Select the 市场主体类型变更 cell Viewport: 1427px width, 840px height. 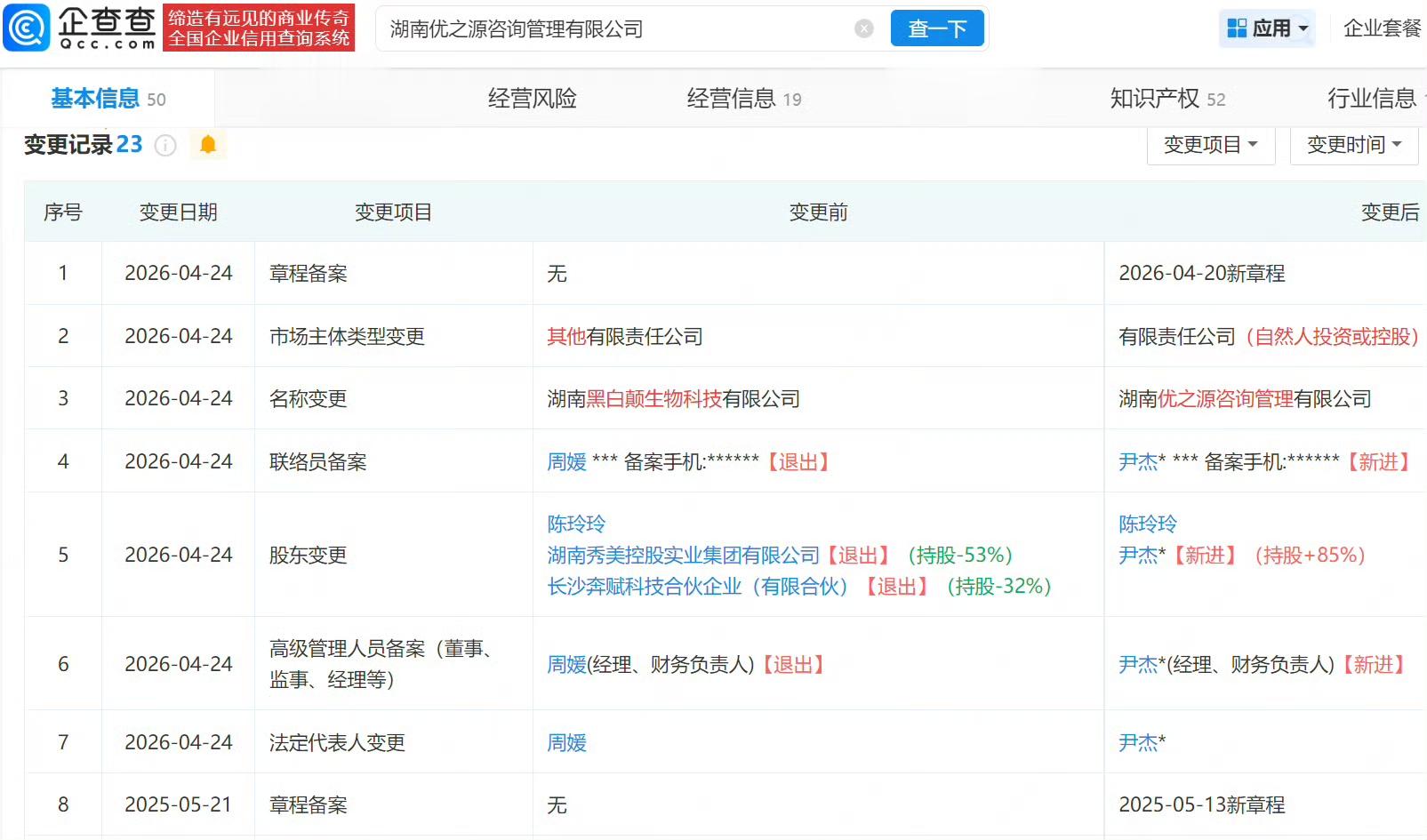[394, 336]
